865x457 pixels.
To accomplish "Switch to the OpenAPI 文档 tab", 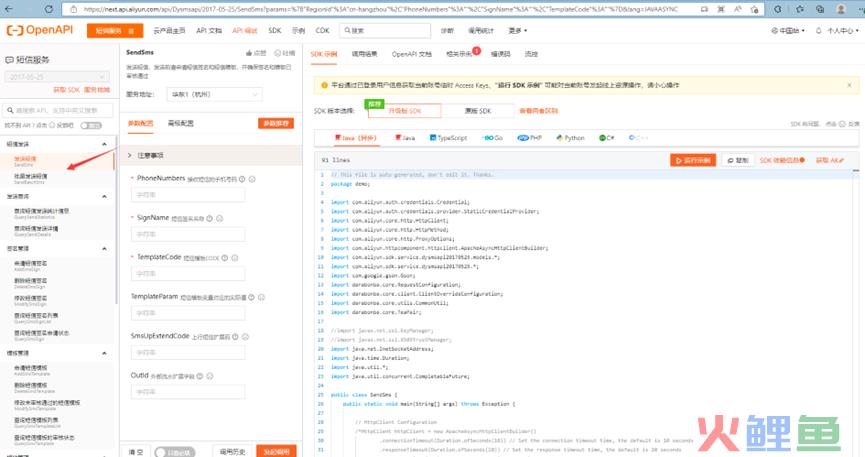I will click(x=412, y=54).
